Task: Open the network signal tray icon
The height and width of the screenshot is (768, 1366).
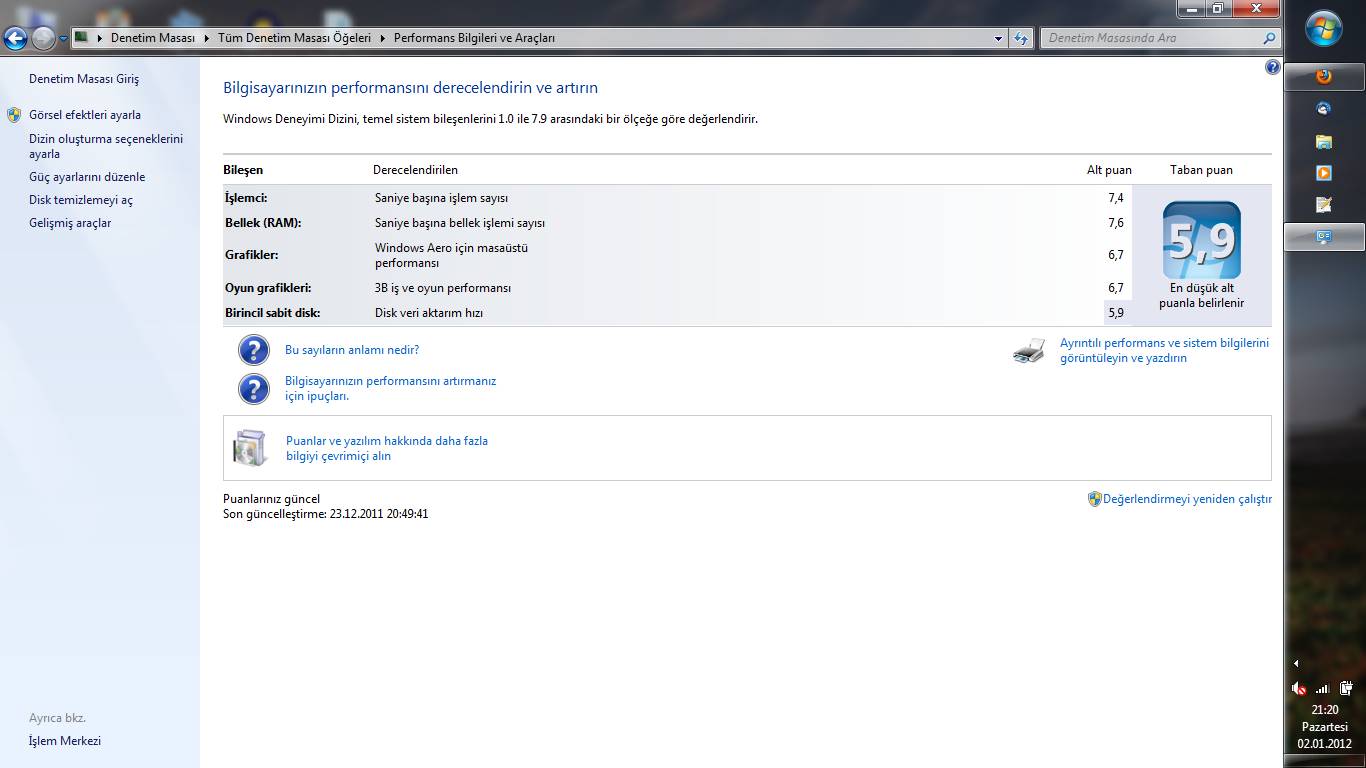Action: click(x=1322, y=688)
